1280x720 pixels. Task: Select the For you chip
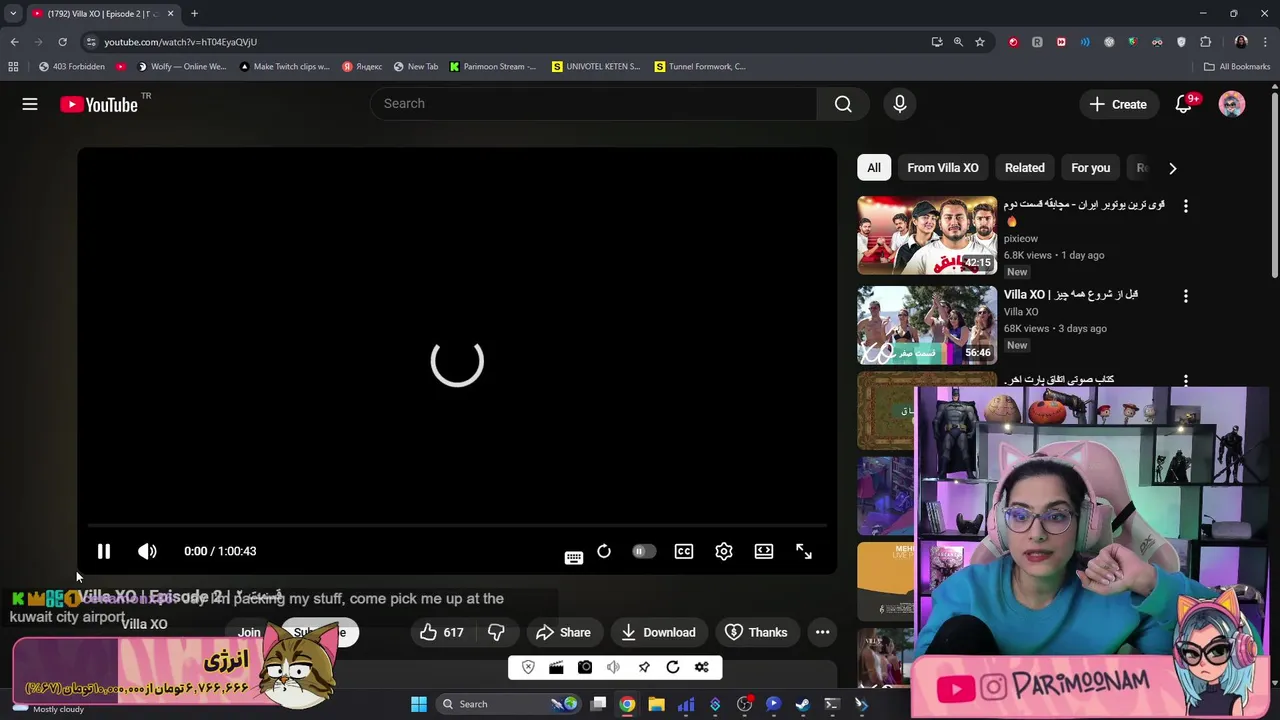point(1091,168)
